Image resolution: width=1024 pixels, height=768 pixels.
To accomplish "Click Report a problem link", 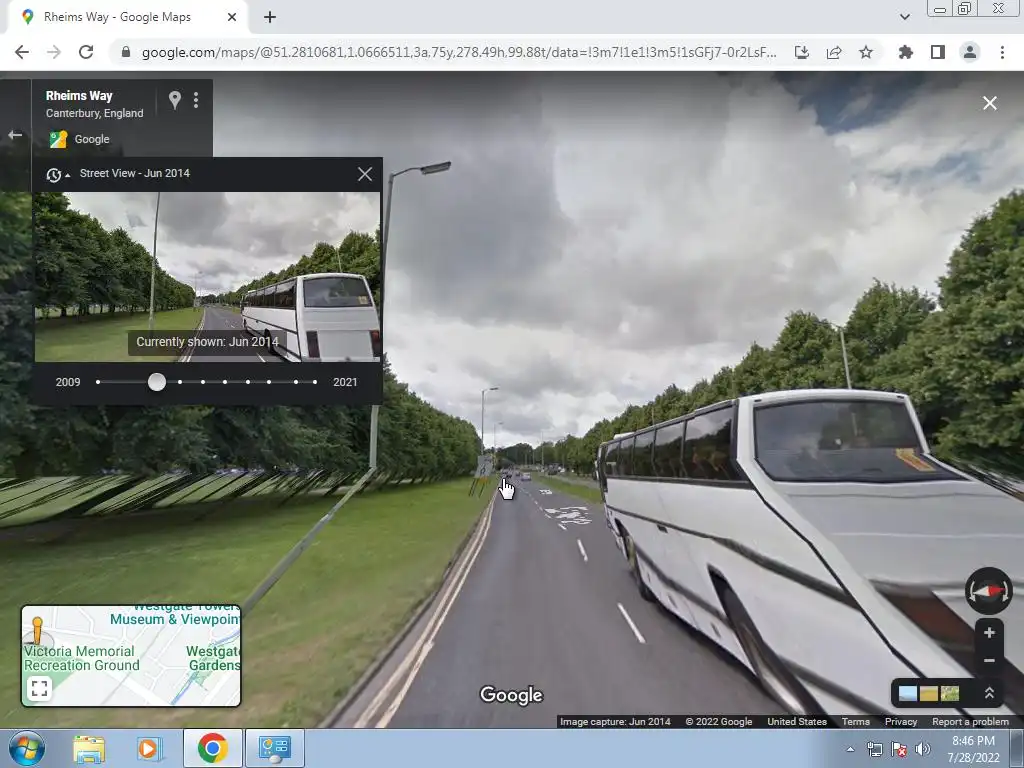I will (970, 722).
